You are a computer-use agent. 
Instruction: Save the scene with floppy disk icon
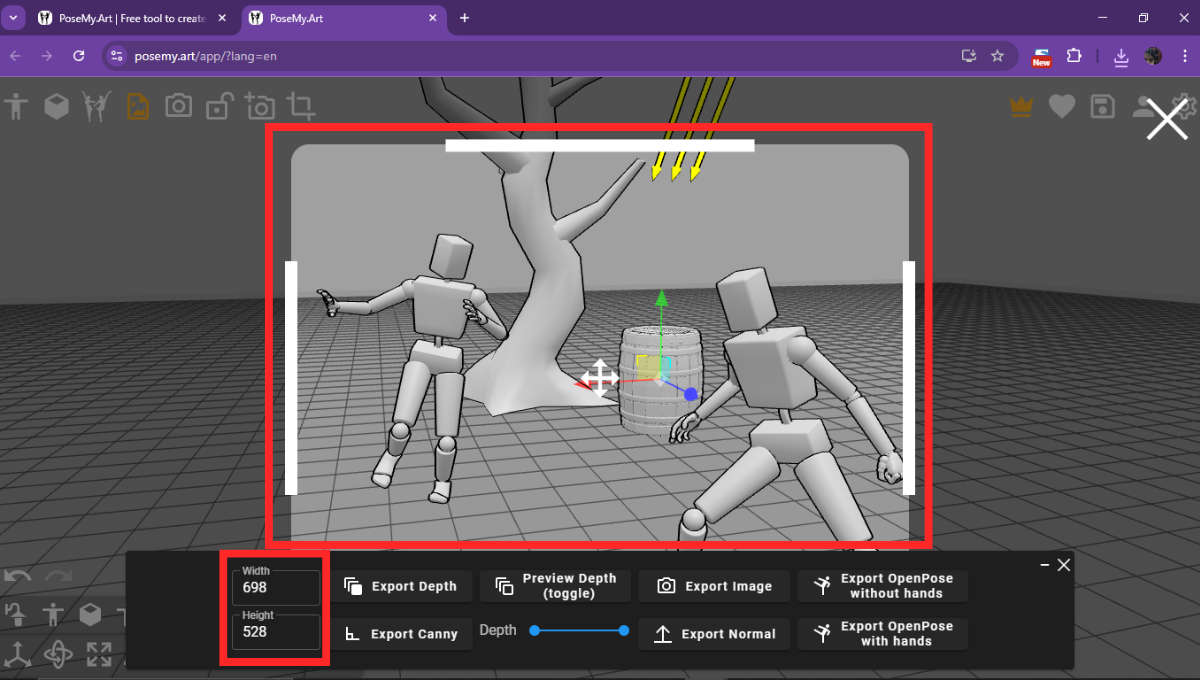(x=1102, y=105)
